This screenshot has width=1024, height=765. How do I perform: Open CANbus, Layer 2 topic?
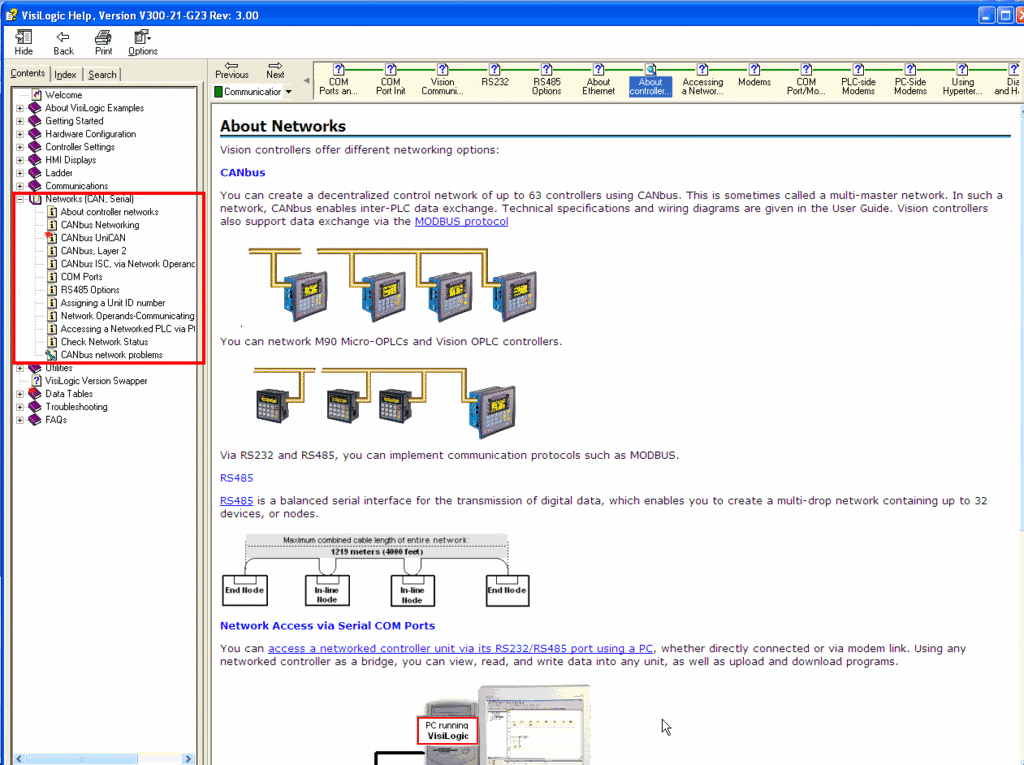[93, 251]
